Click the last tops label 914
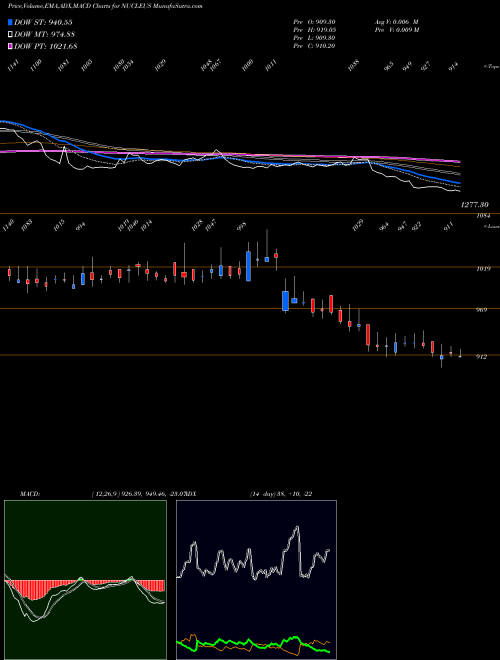 click(x=453, y=67)
